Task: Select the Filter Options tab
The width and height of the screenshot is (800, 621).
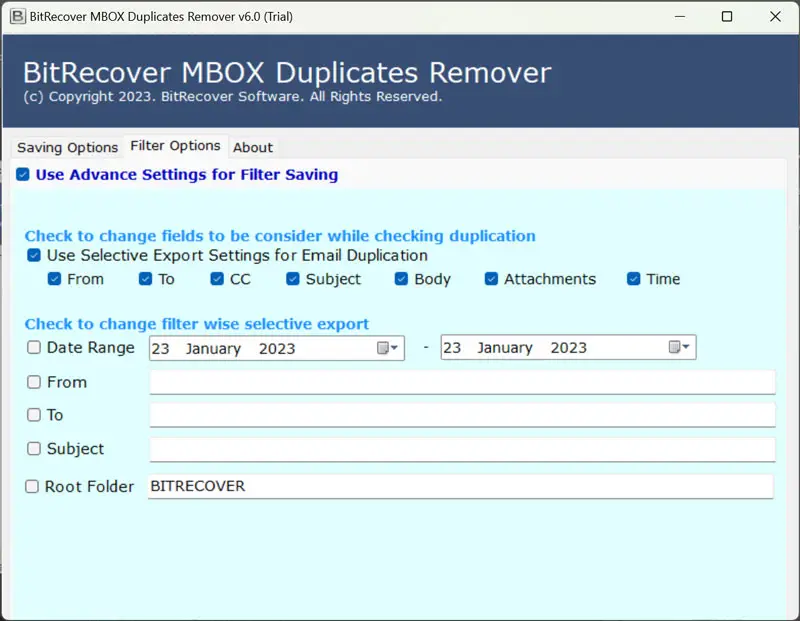Action: tap(176, 146)
